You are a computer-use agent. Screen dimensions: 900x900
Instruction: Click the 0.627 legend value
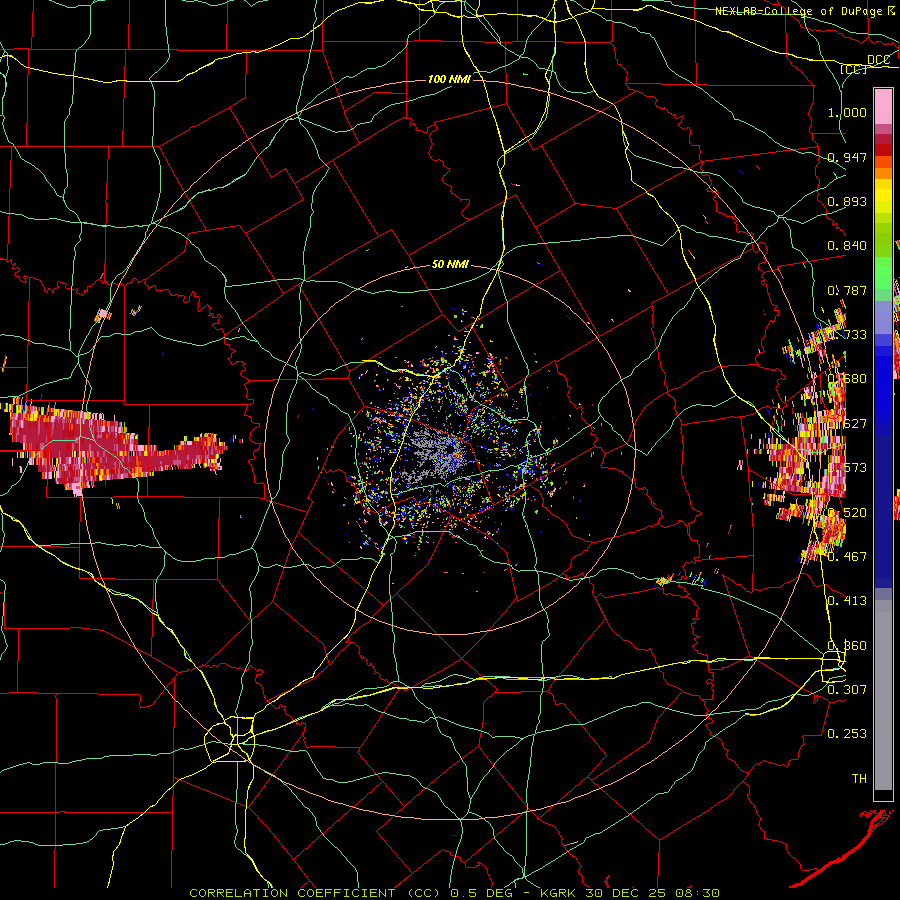(x=847, y=424)
